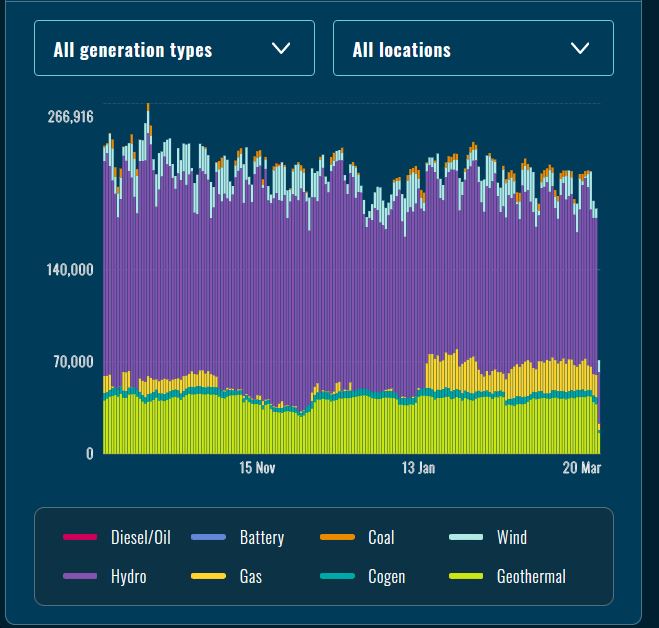Click the 20 Mar date axis label
Viewport: 659px width, 628px height.
[581, 468]
